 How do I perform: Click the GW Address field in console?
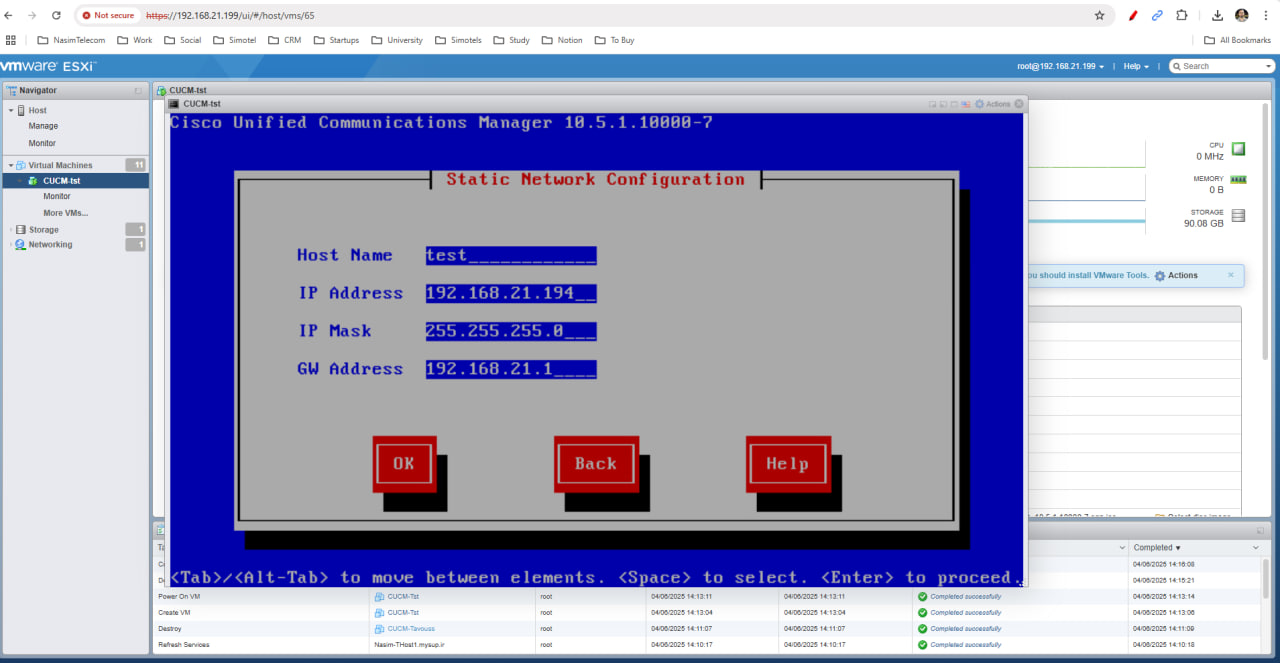[511, 369]
